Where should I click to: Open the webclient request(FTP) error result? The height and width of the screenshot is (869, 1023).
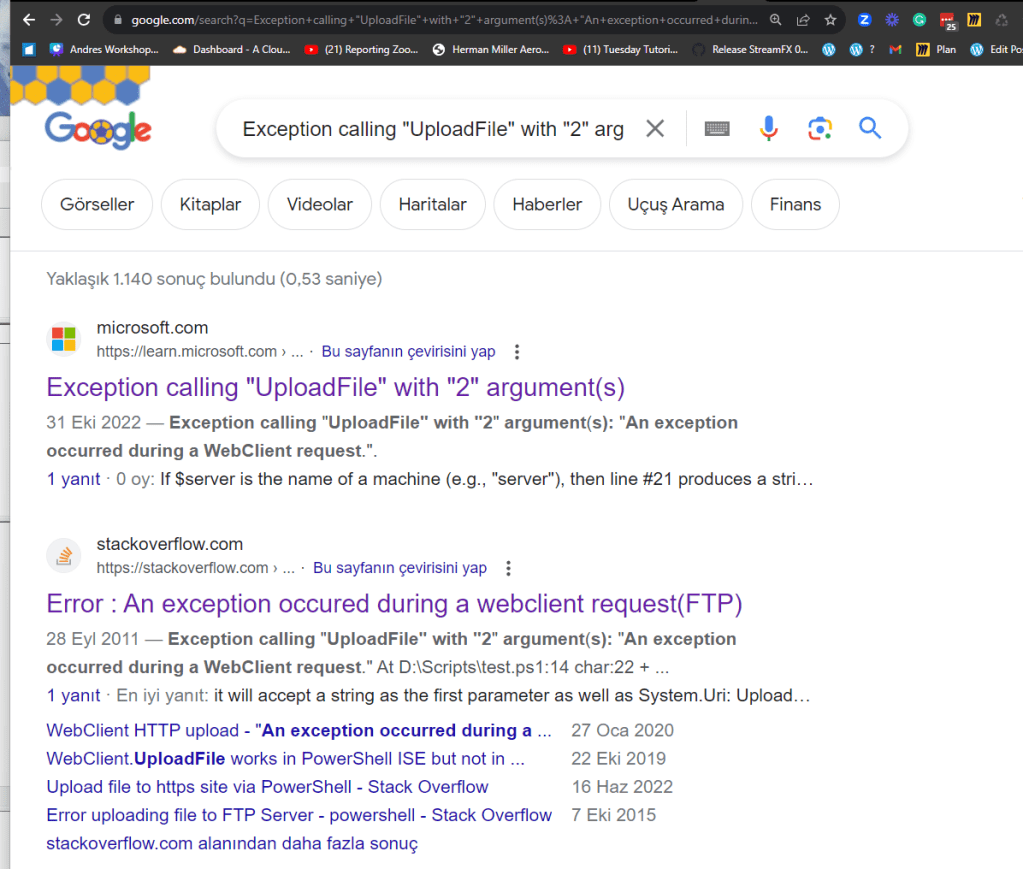click(x=394, y=604)
